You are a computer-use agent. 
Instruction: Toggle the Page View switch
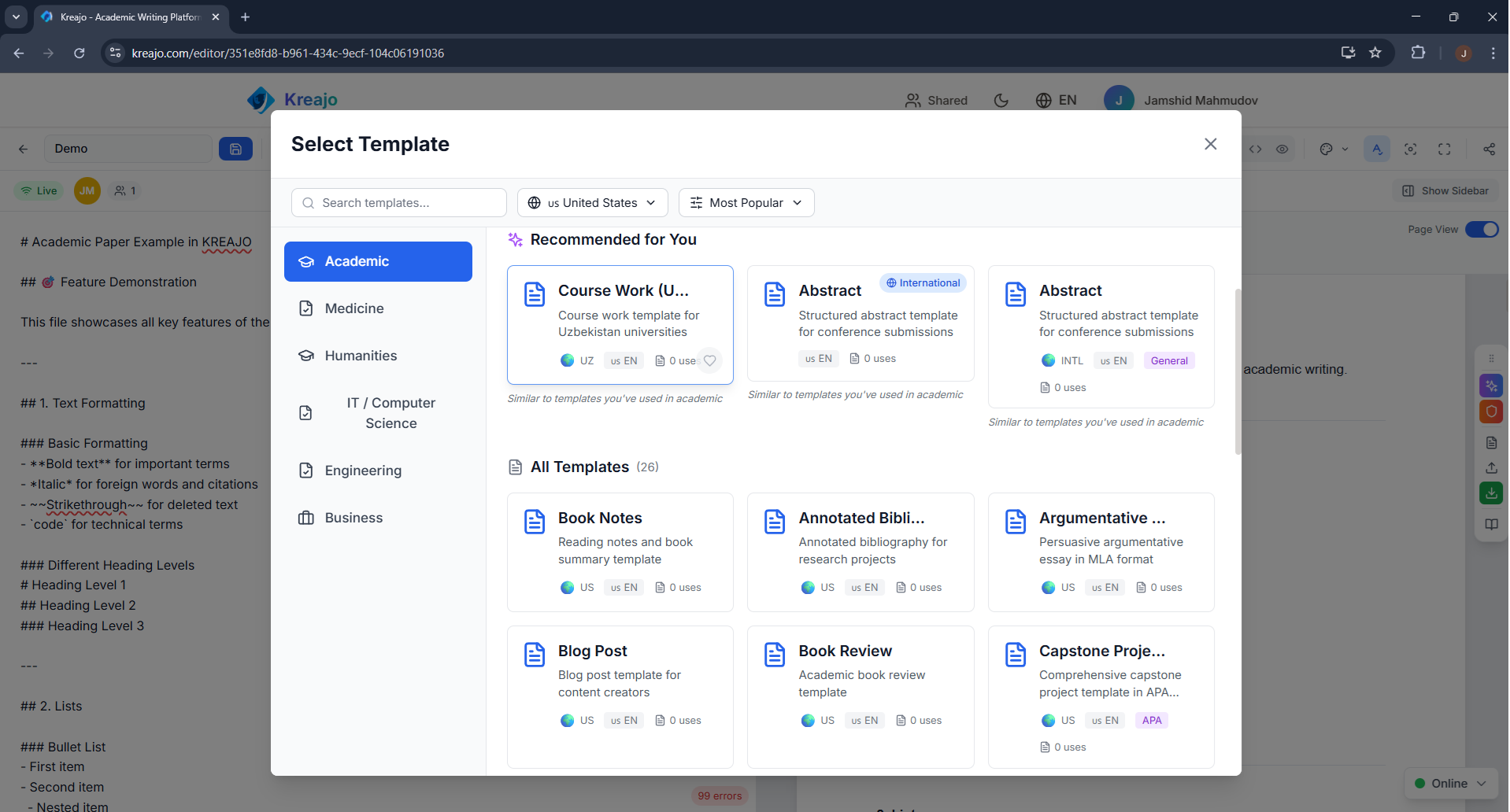click(1483, 229)
